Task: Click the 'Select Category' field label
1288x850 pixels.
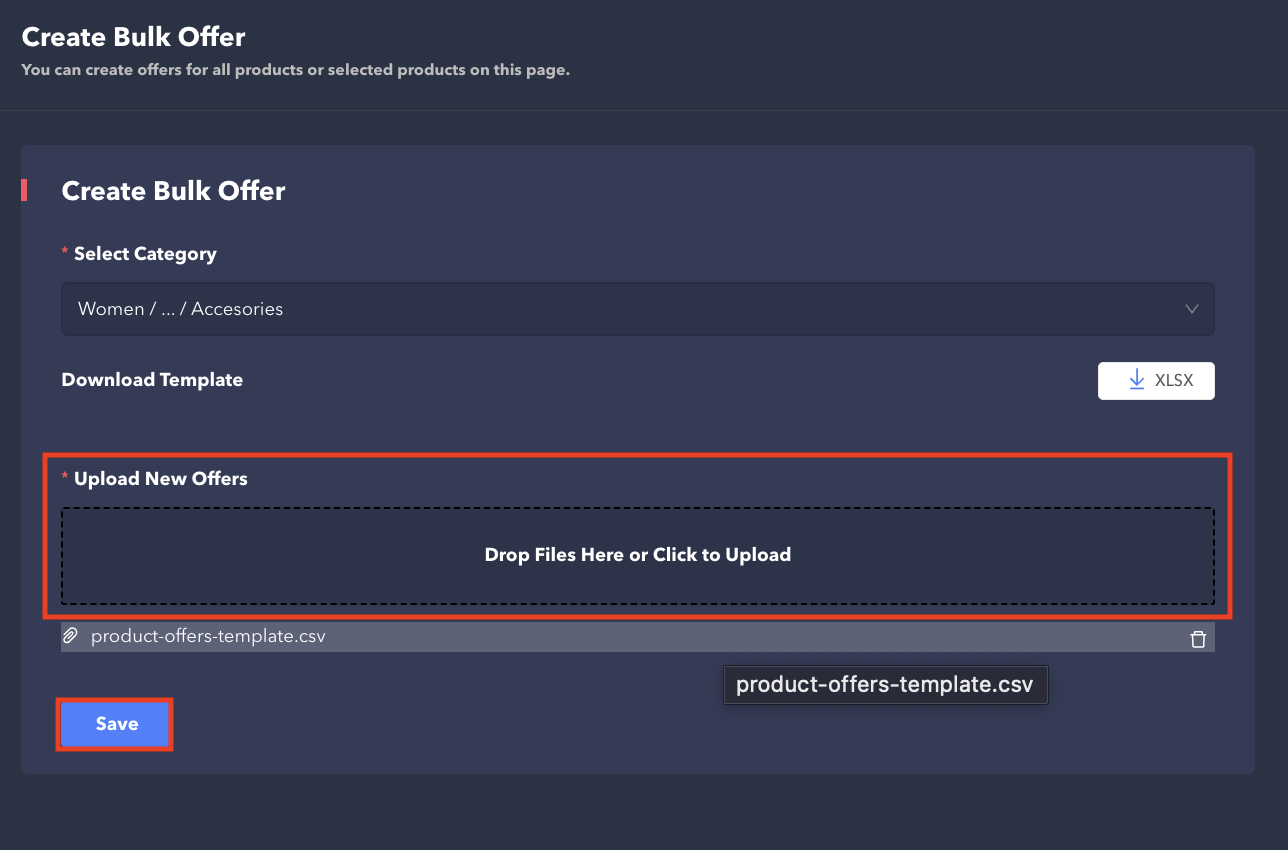Action: coord(145,254)
